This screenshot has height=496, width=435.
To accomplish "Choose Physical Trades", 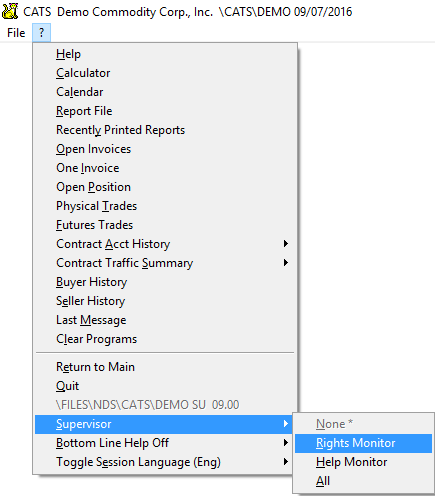I will pyautogui.click(x=166, y=206).
